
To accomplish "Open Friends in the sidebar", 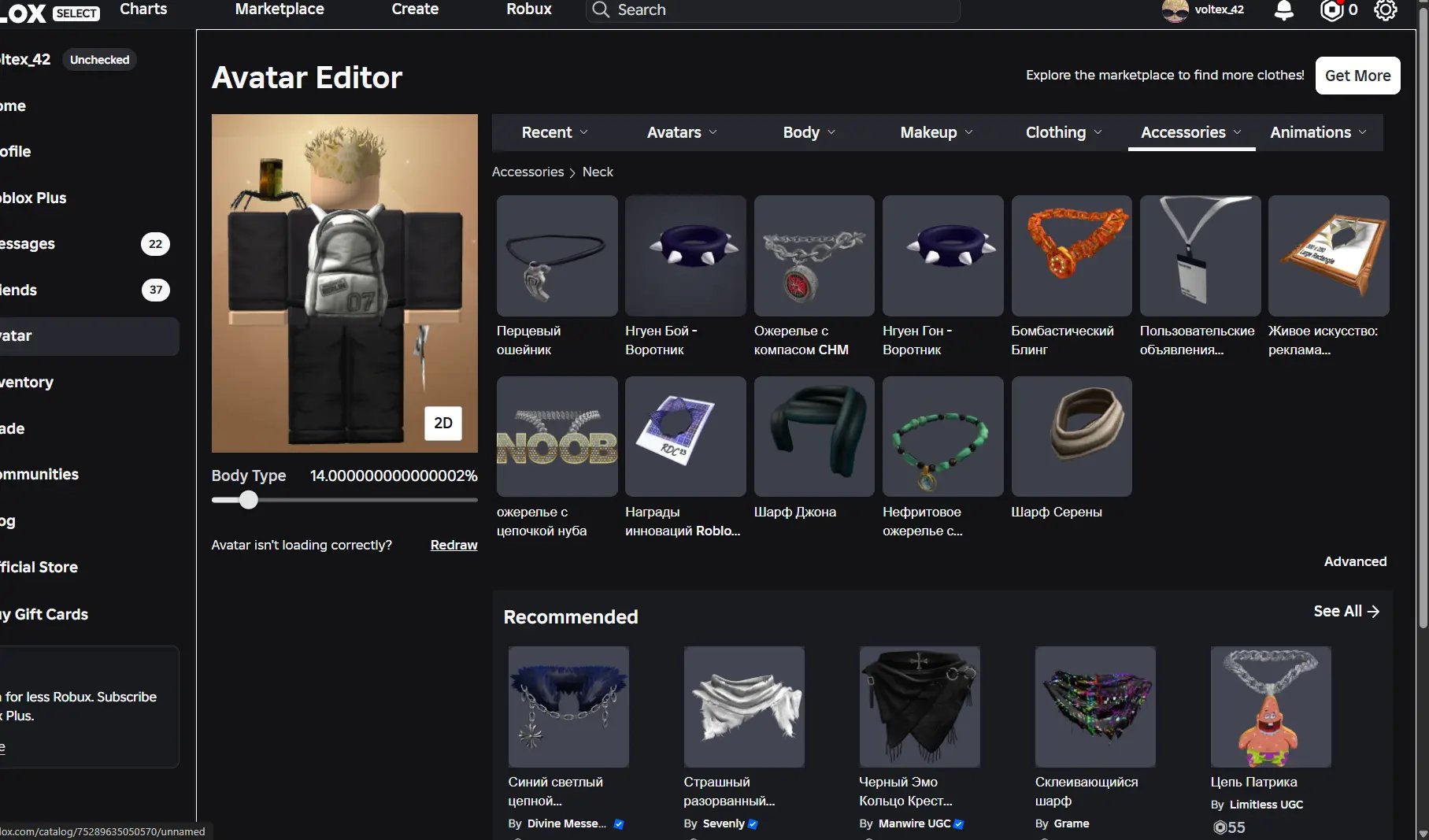I will pyautogui.click(x=85, y=290).
